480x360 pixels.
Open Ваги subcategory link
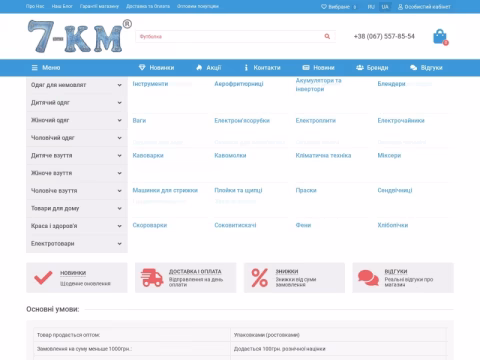139,121
